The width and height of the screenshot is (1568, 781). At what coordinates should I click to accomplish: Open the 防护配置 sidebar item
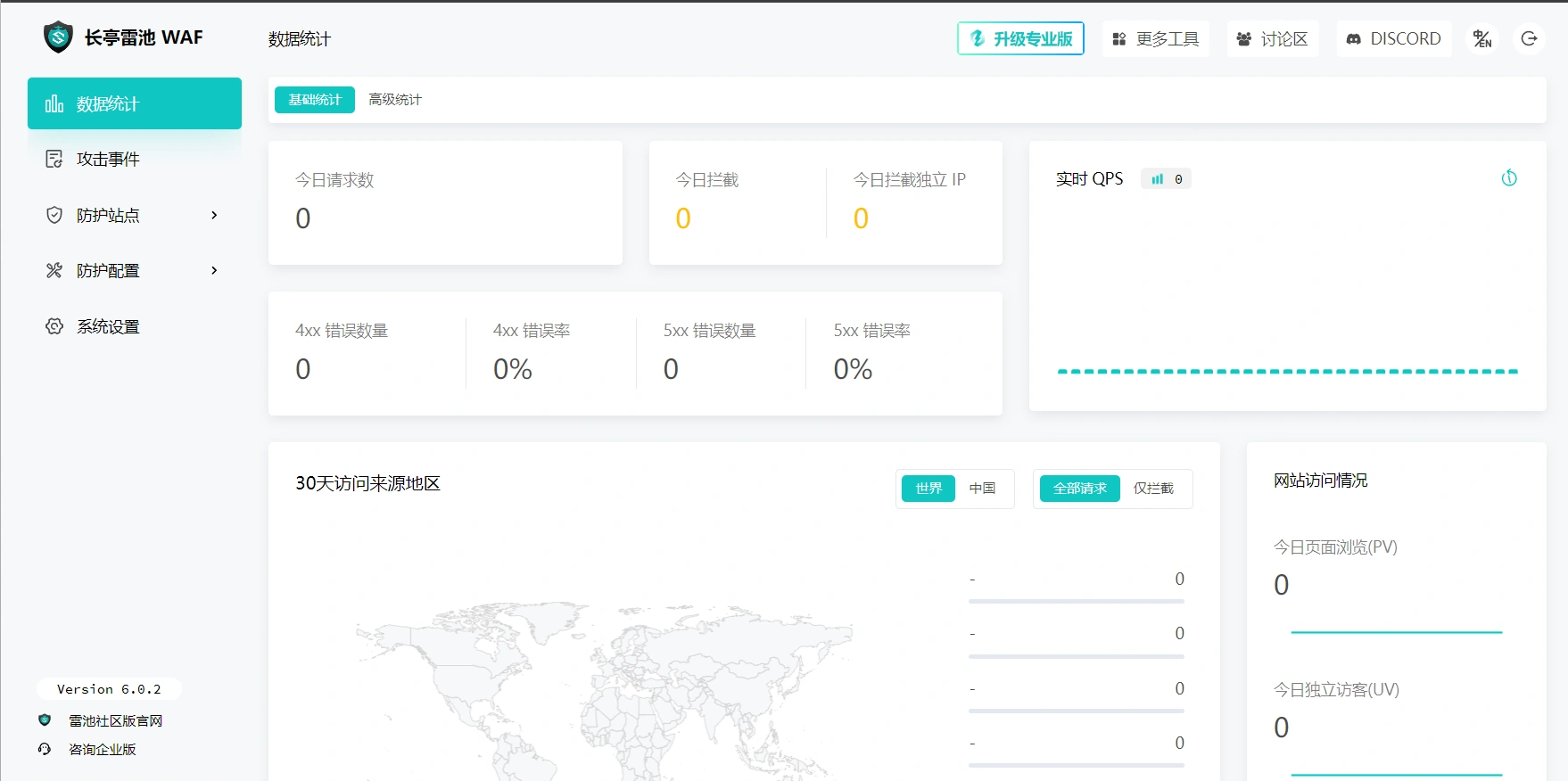tap(135, 270)
